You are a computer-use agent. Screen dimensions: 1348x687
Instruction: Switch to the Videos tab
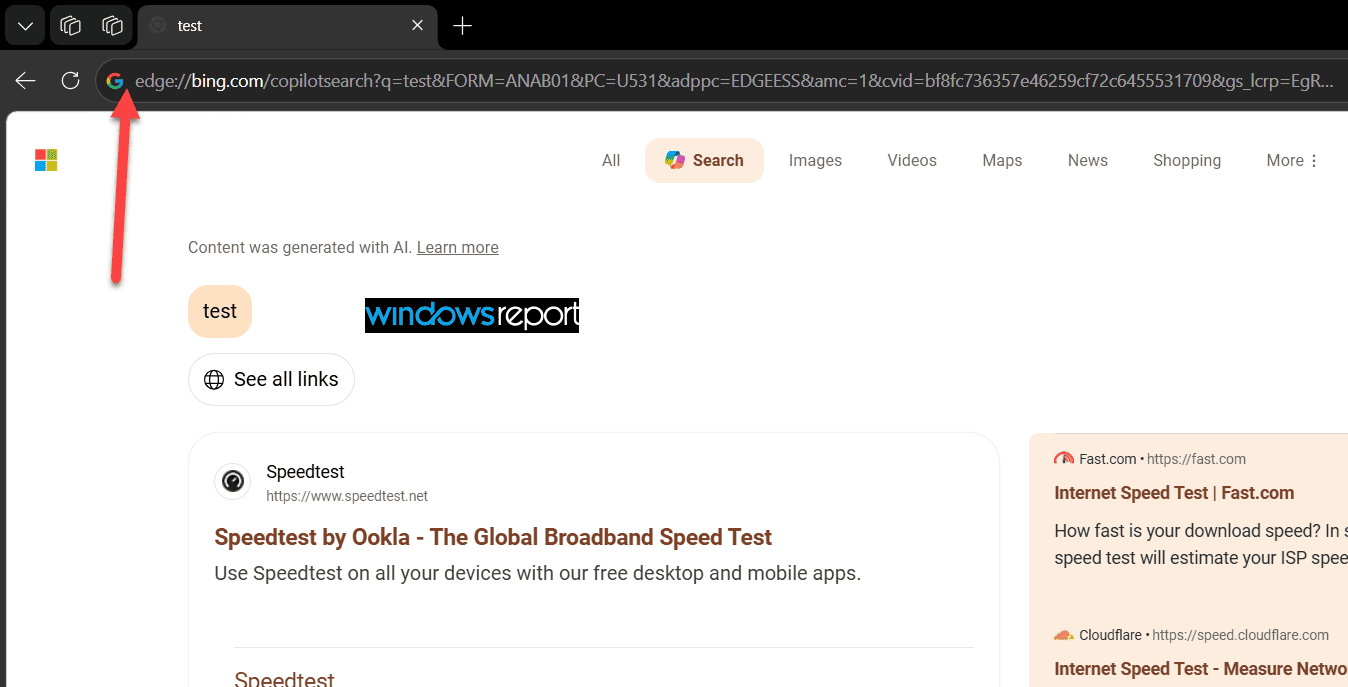(x=912, y=160)
